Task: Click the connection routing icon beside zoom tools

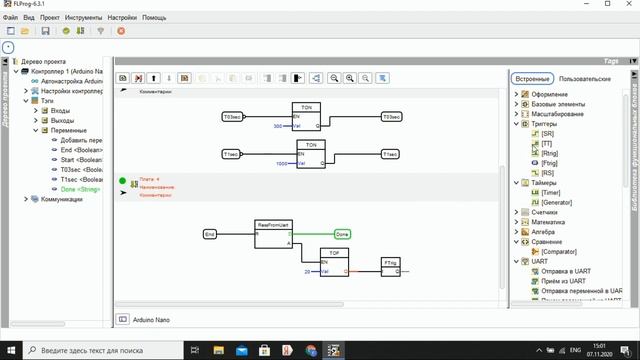Action: [x=316, y=78]
